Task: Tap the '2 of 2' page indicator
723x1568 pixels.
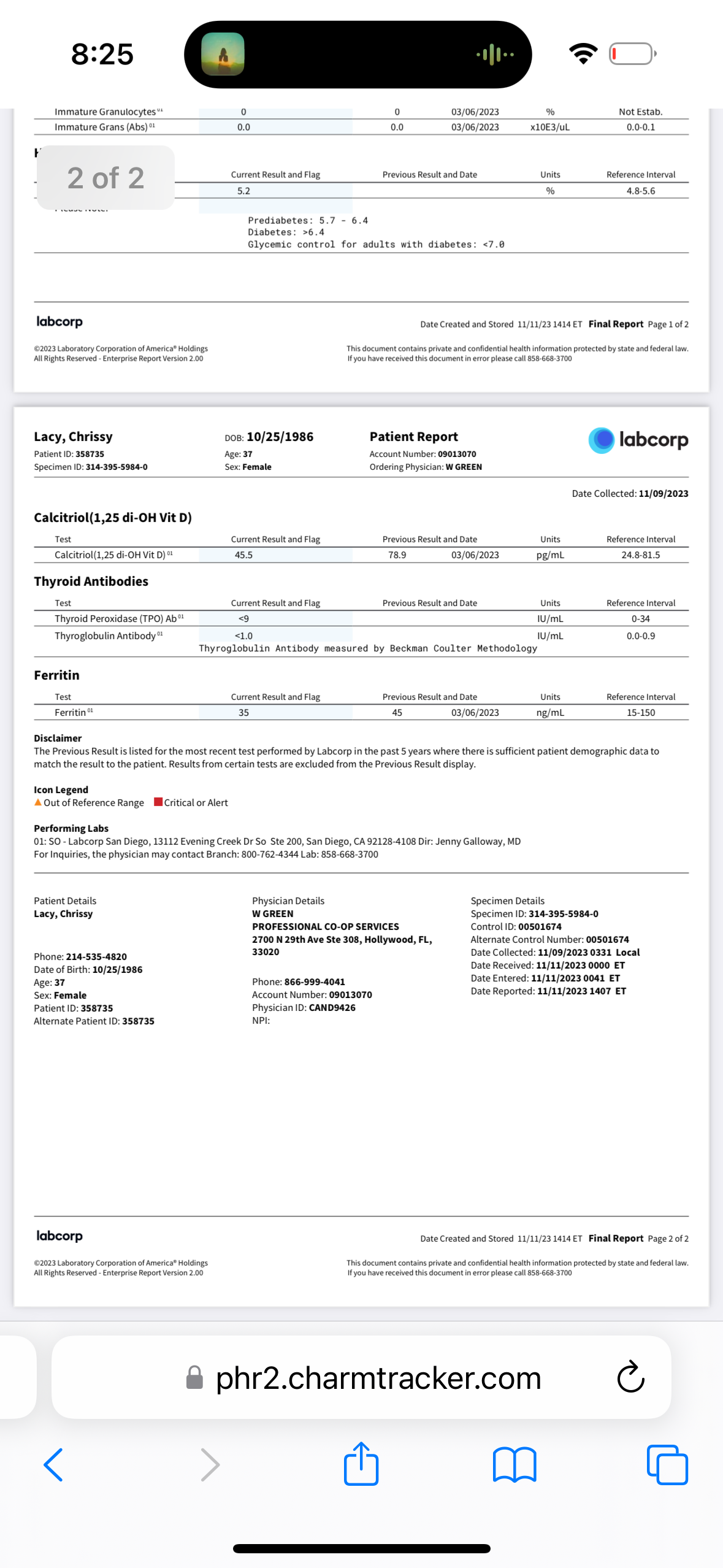Action: 105,178
